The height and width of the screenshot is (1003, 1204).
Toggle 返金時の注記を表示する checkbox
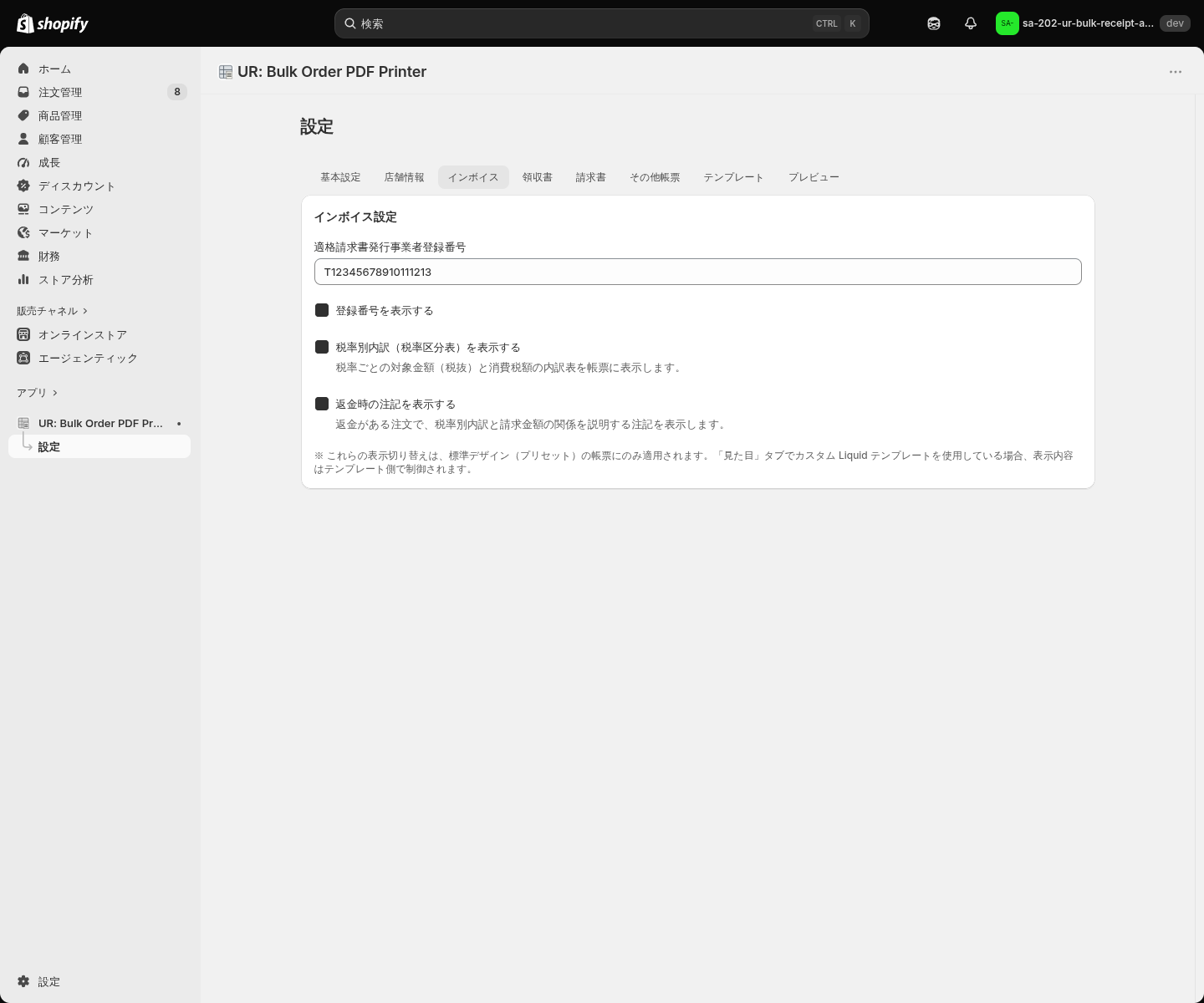[x=322, y=404]
